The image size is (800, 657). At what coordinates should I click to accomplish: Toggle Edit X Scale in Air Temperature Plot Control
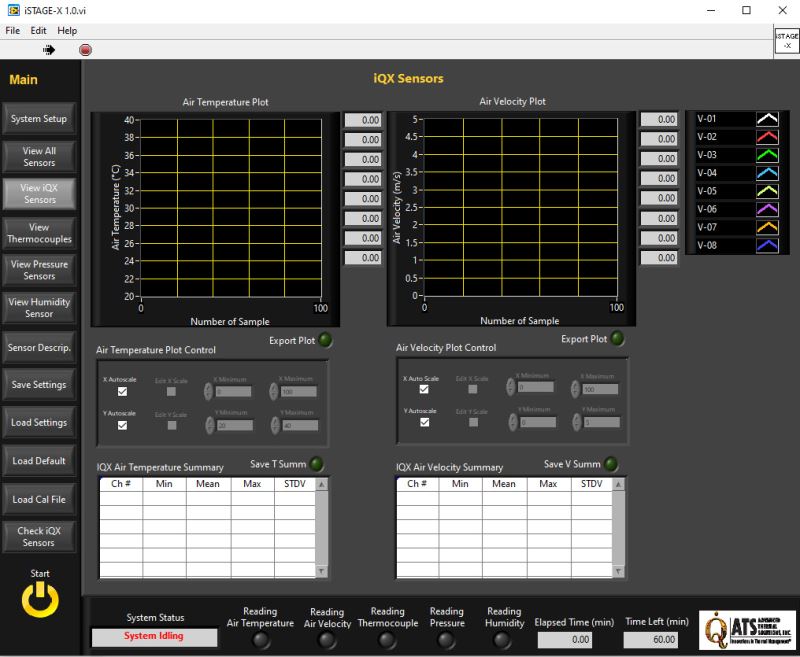click(x=171, y=391)
